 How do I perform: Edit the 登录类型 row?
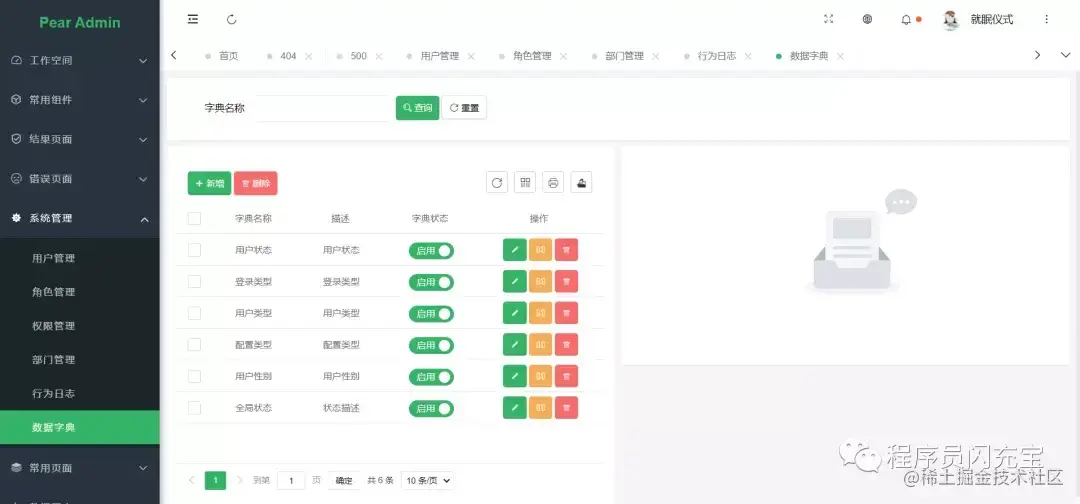click(515, 282)
